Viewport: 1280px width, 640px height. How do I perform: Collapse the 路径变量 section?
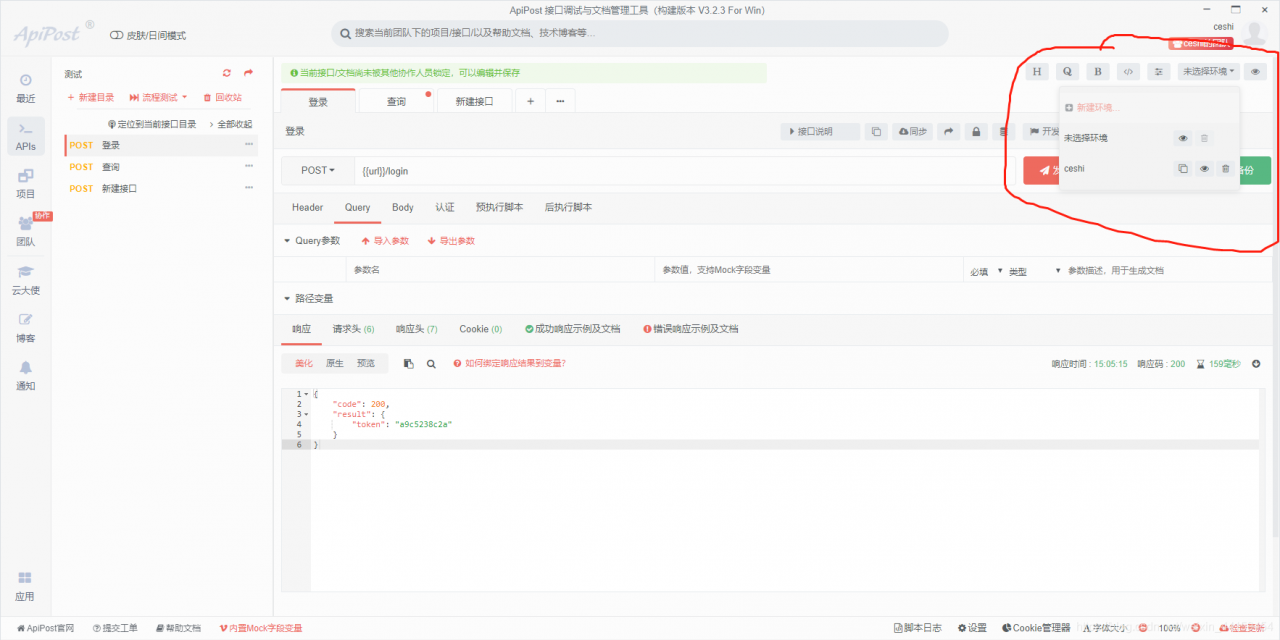(x=309, y=299)
